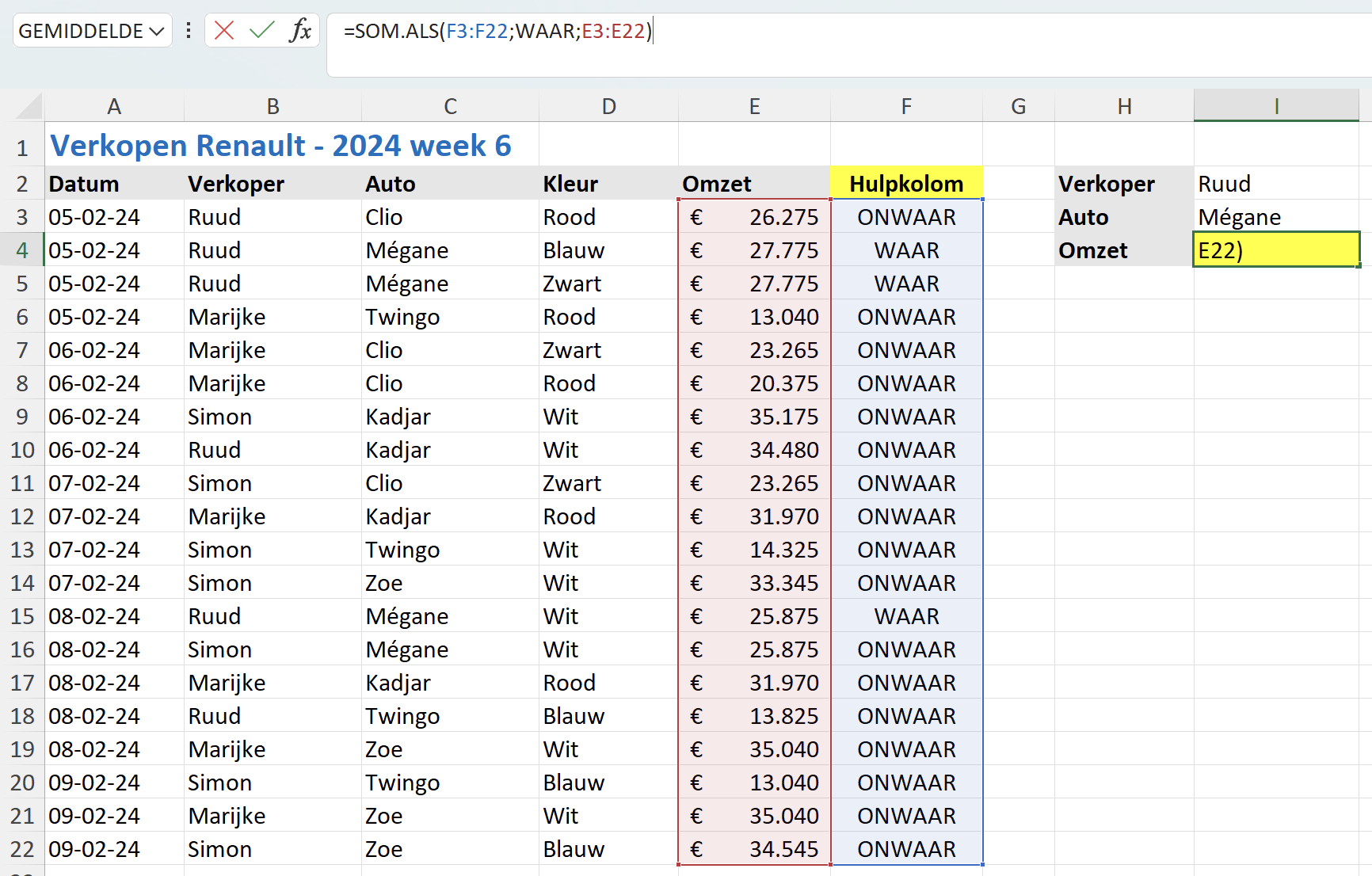Select column F header
The height and width of the screenshot is (876, 1372).
tap(906, 106)
